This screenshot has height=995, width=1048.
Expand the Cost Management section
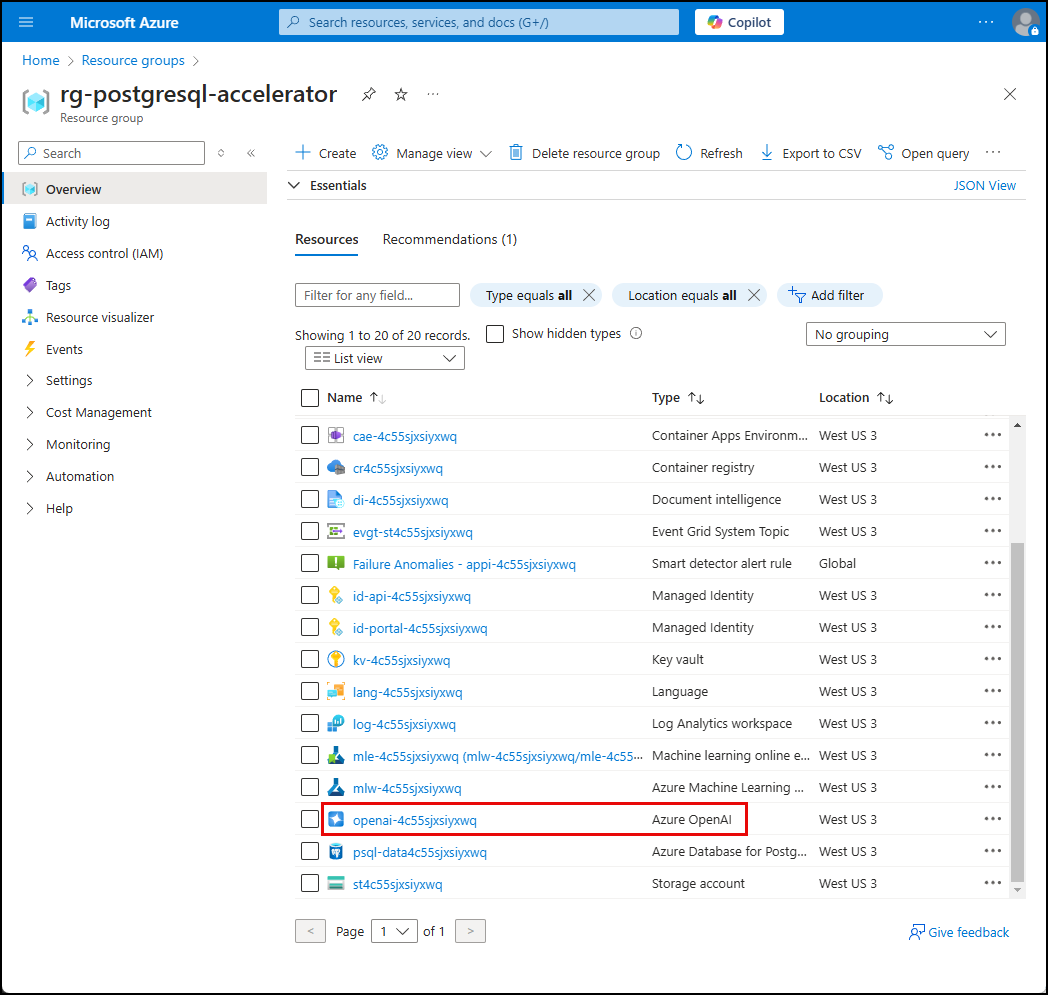coord(98,412)
